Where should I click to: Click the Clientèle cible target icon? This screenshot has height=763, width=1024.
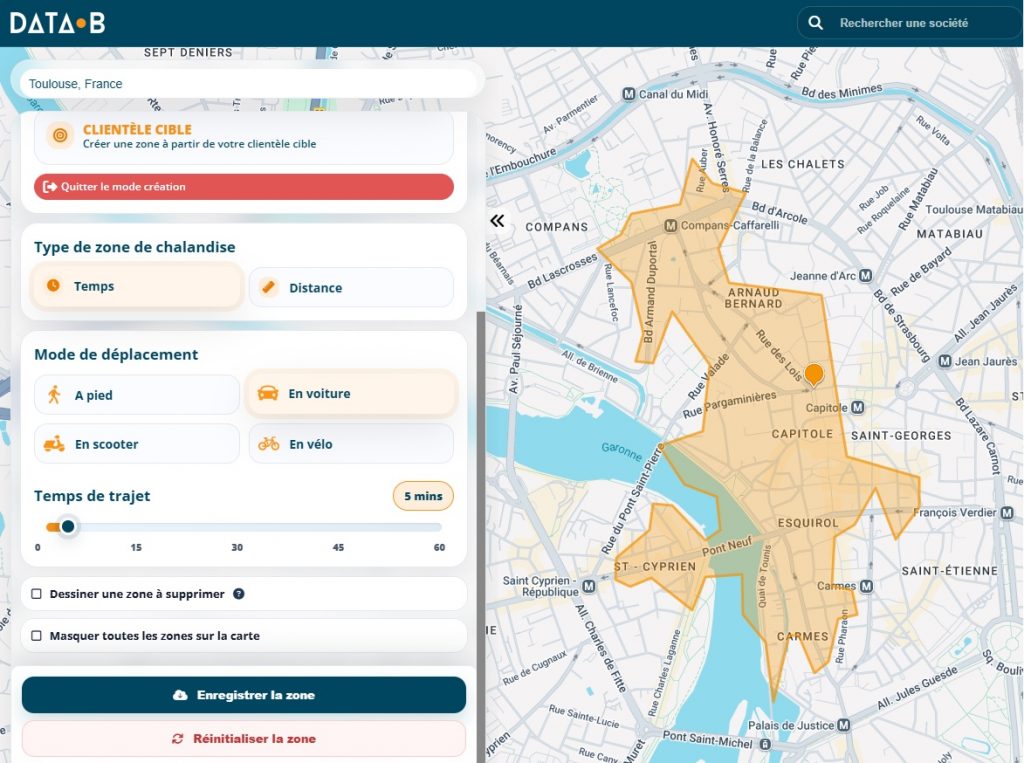point(60,136)
